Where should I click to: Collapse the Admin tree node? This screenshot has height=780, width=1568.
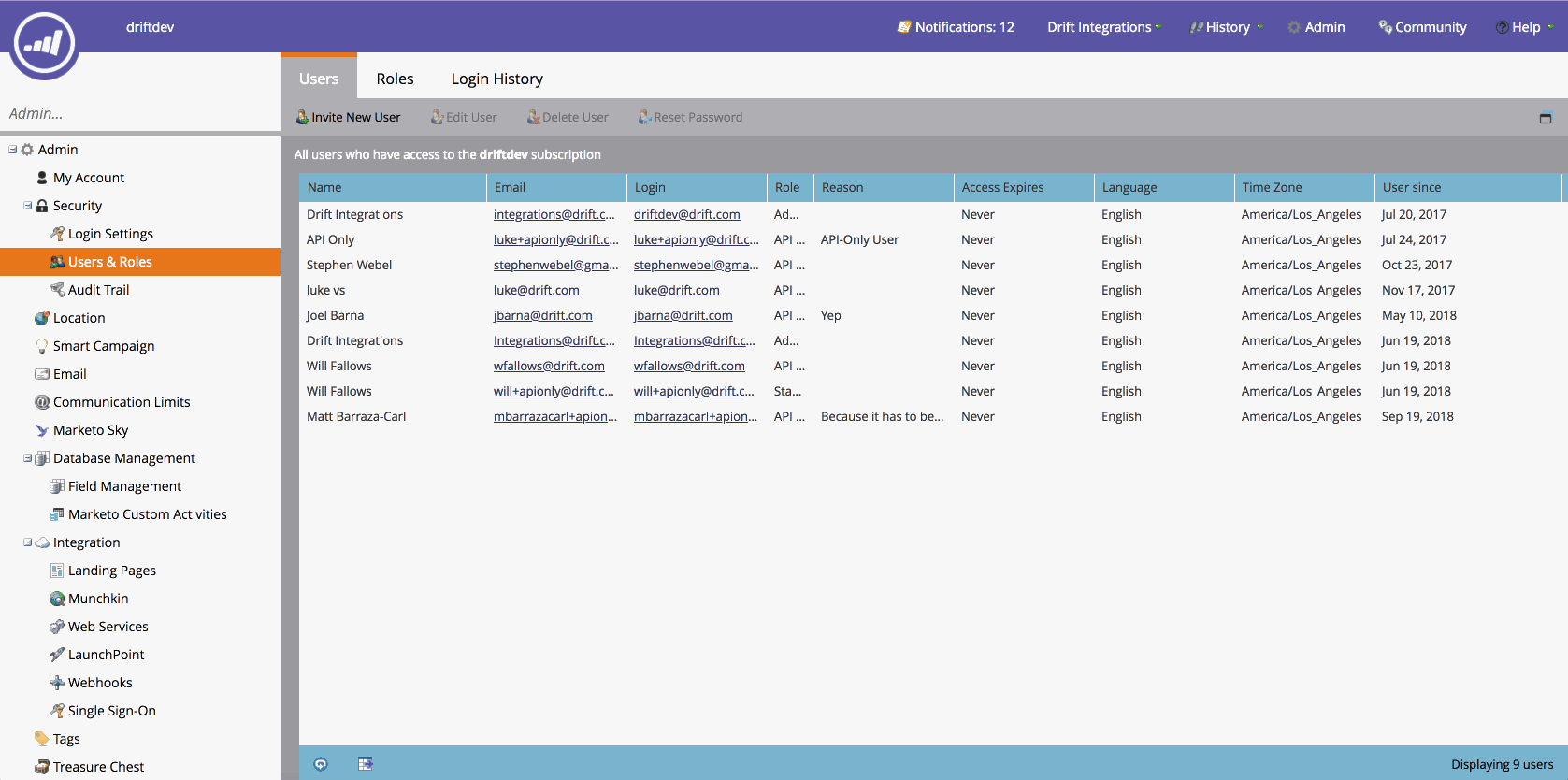point(13,150)
